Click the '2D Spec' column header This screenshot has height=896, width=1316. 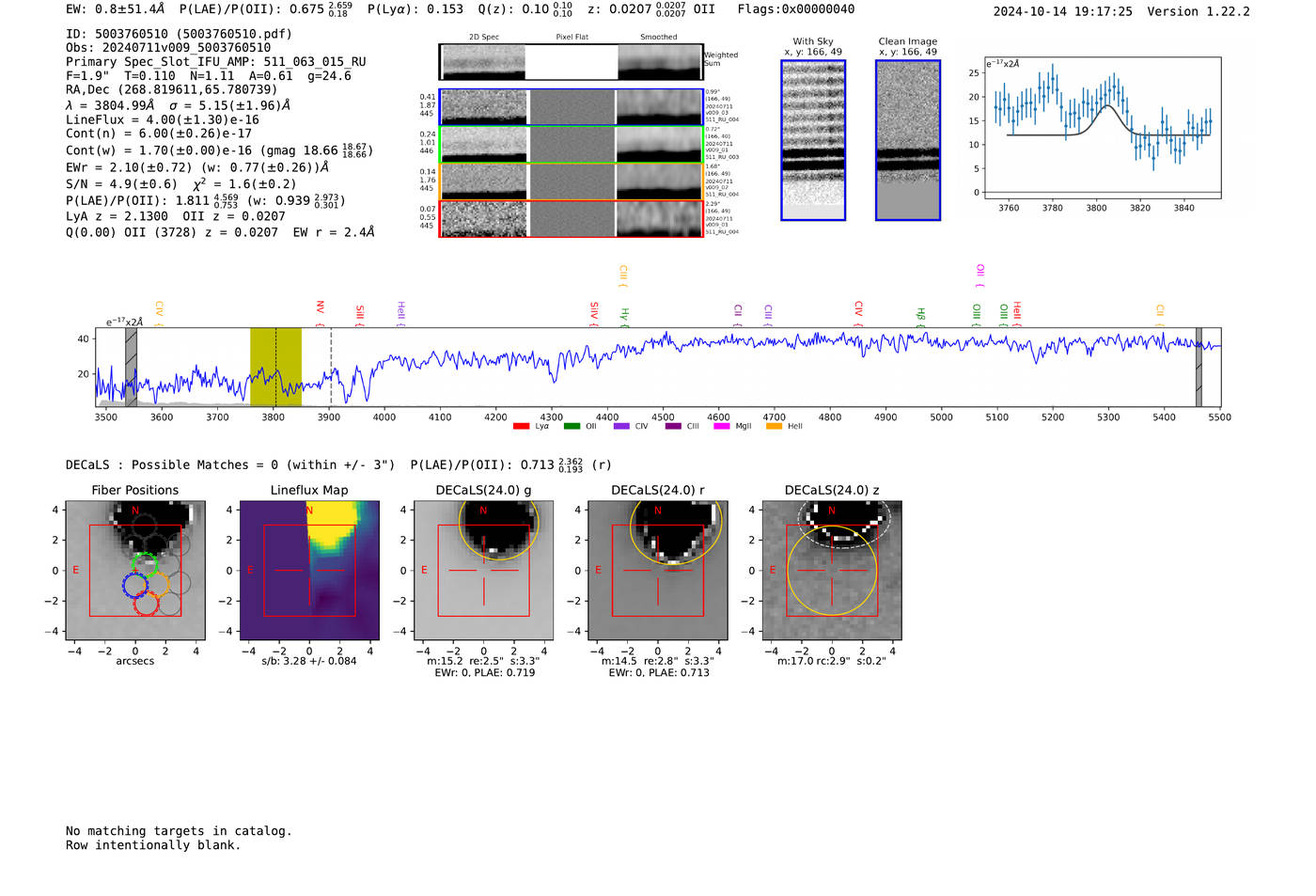tap(484, 37)
